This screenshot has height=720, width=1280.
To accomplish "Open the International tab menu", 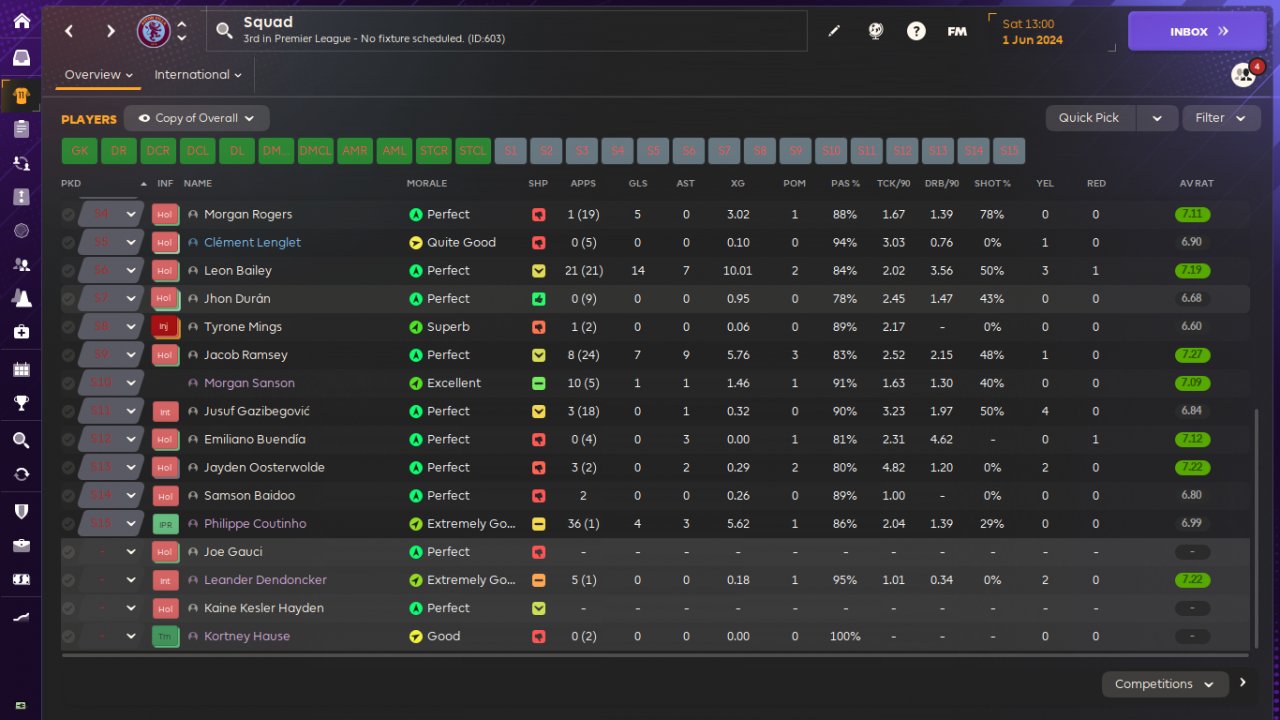I will (198, 75).
